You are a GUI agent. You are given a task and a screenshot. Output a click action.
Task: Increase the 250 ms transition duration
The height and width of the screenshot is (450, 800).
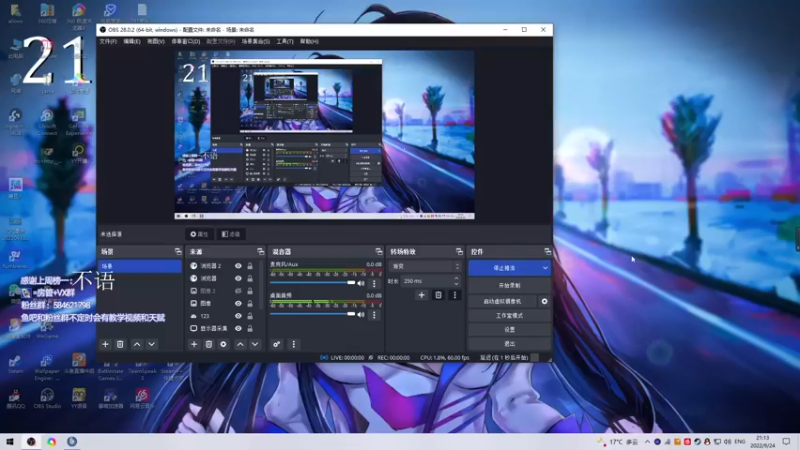tap(456, 279)
